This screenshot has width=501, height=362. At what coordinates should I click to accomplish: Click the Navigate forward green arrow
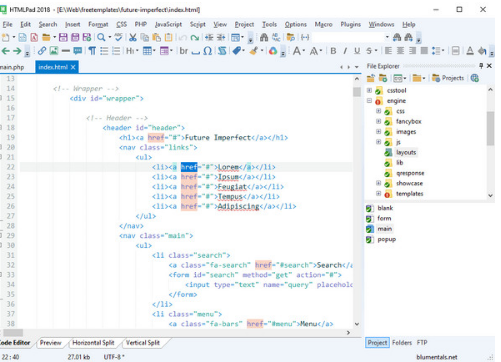click(17, 51)
